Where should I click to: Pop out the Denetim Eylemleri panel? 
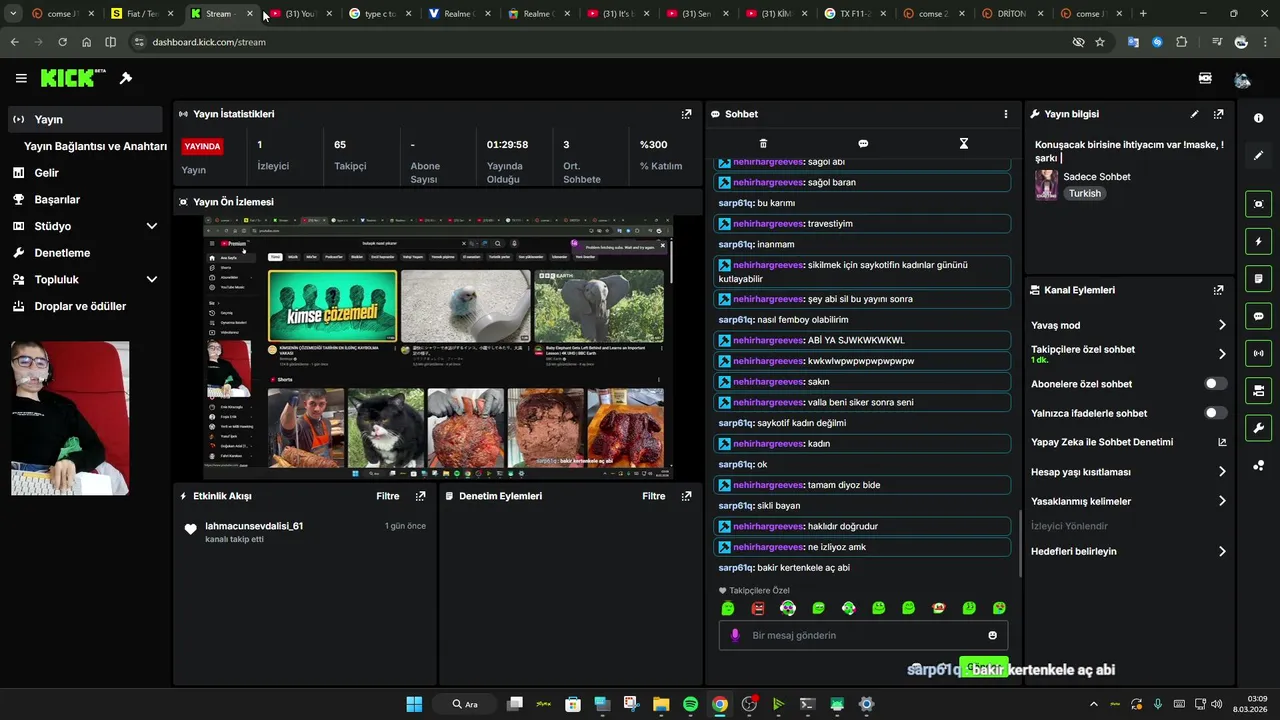(x=686, y=496)
